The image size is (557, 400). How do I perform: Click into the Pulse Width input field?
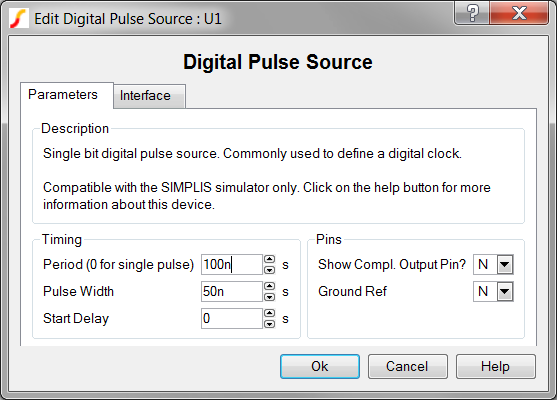[232, 292]
